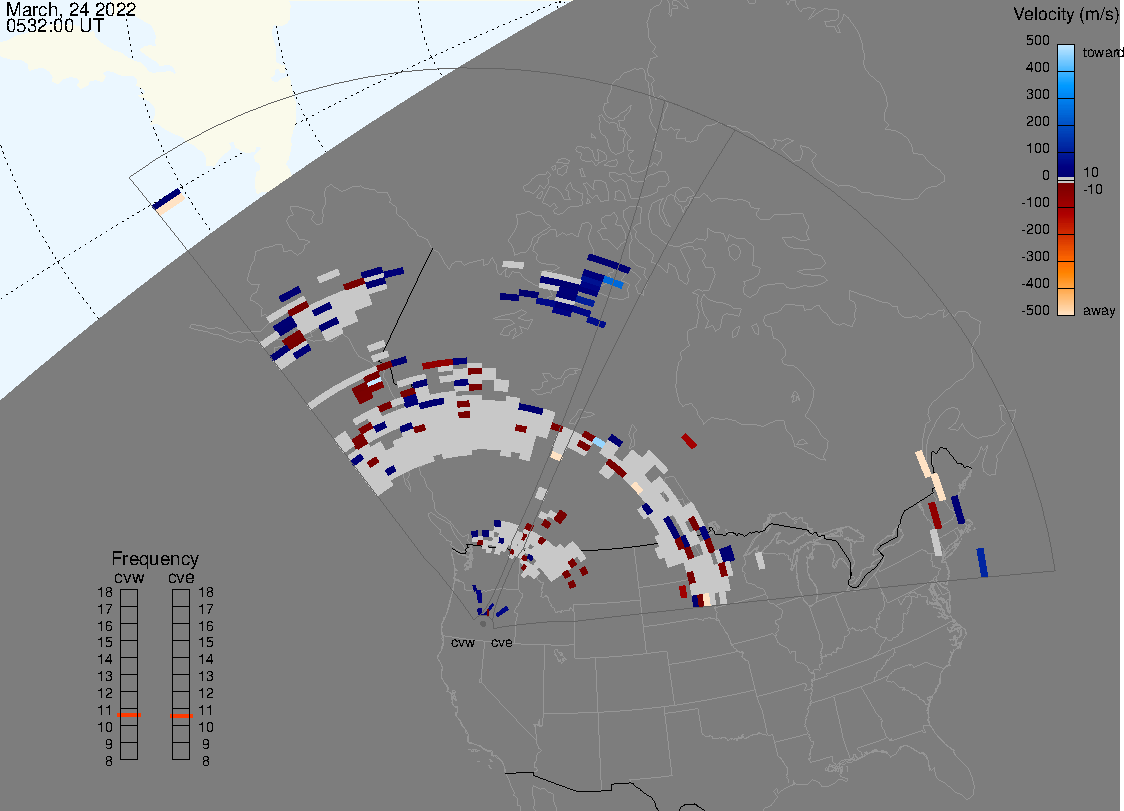This screenshot has width=1124, height=811.
Task: Click the cve radar site label on map
Action: click(501, 643)
